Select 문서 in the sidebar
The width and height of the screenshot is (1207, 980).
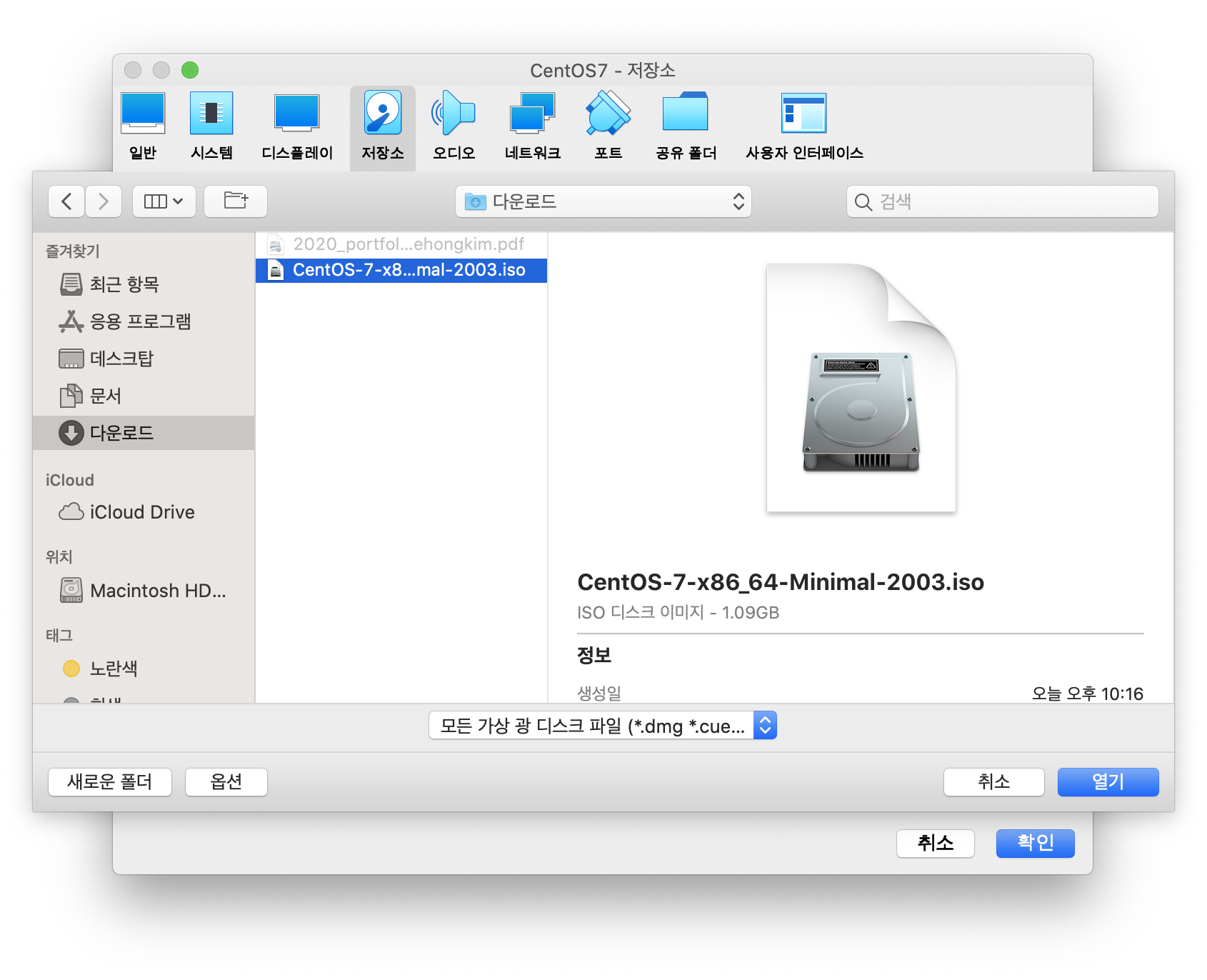[x=144, y=396]
